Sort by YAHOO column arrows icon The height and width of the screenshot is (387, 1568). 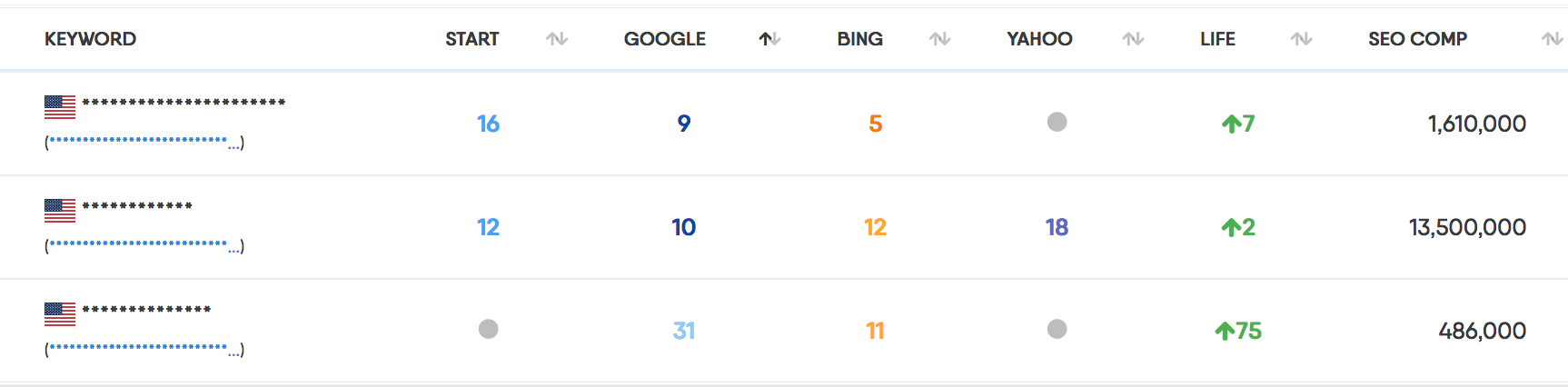point(1133,39)
